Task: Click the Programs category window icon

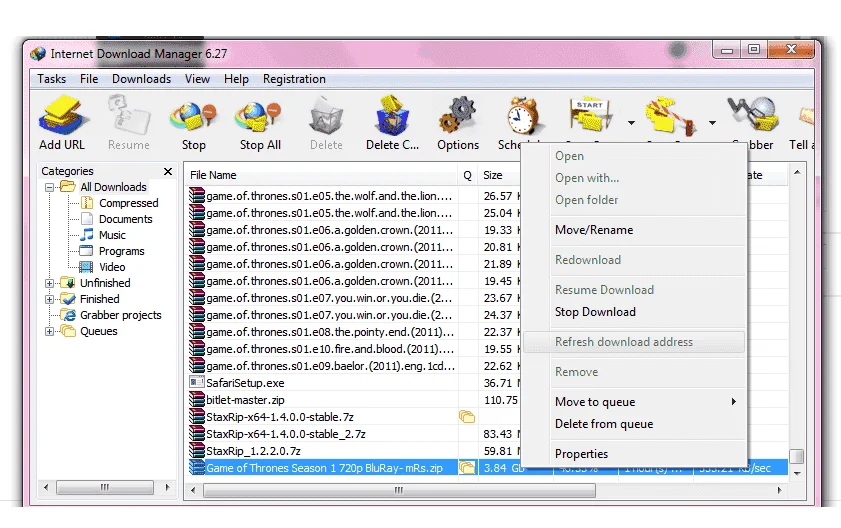Action: tap(86, 251)
